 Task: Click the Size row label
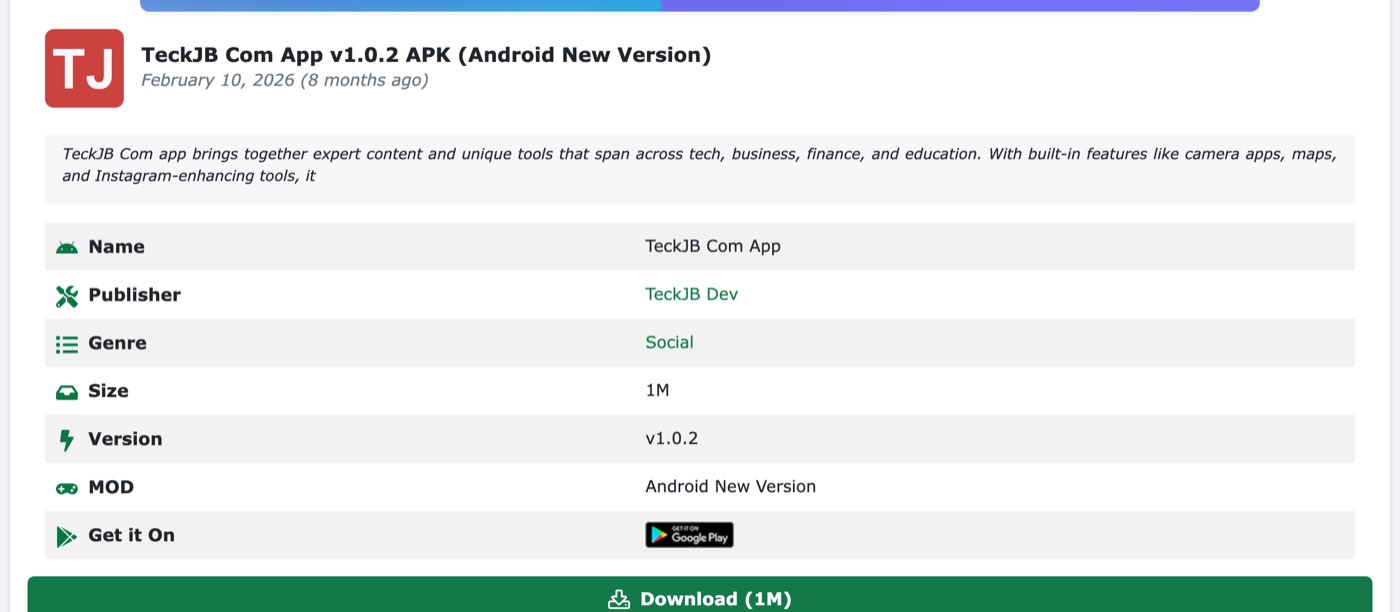[108, 391]
